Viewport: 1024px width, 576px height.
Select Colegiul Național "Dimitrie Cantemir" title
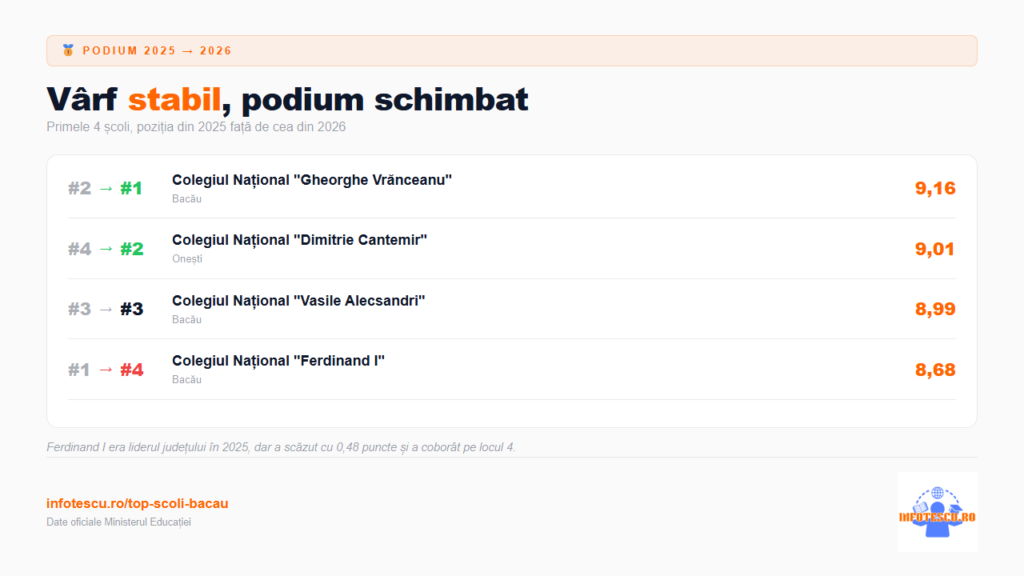(x=300, y=240)
